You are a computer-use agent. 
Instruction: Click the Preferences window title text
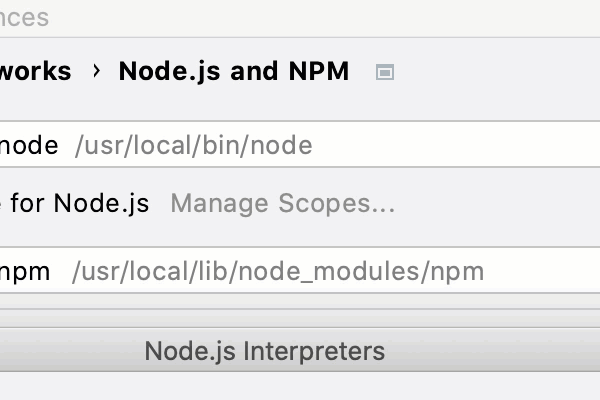24,18
